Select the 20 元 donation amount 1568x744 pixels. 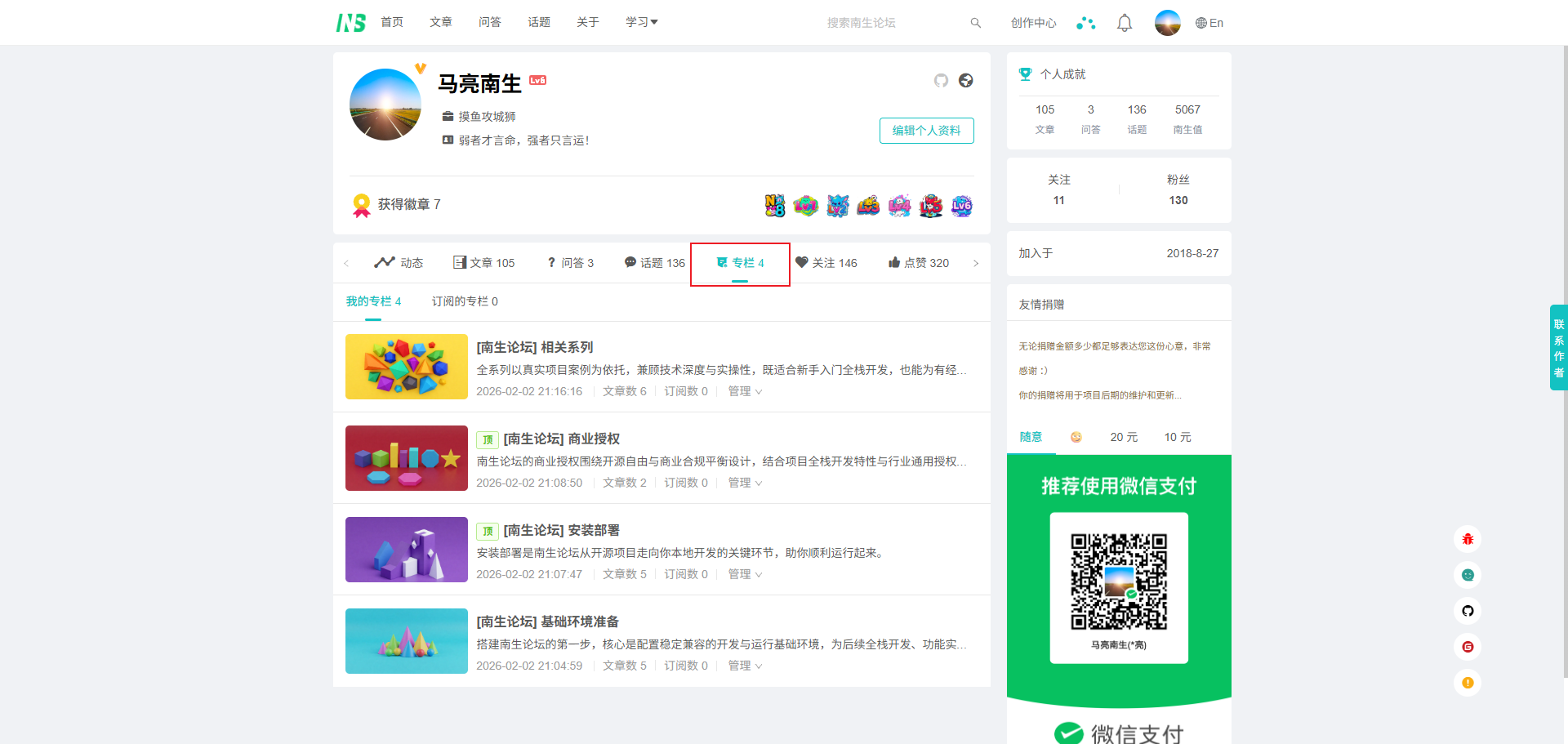(1124, 437)
